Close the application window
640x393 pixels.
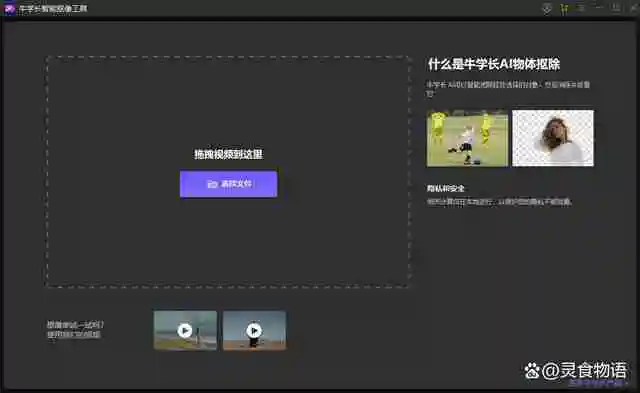pos(634,8)
